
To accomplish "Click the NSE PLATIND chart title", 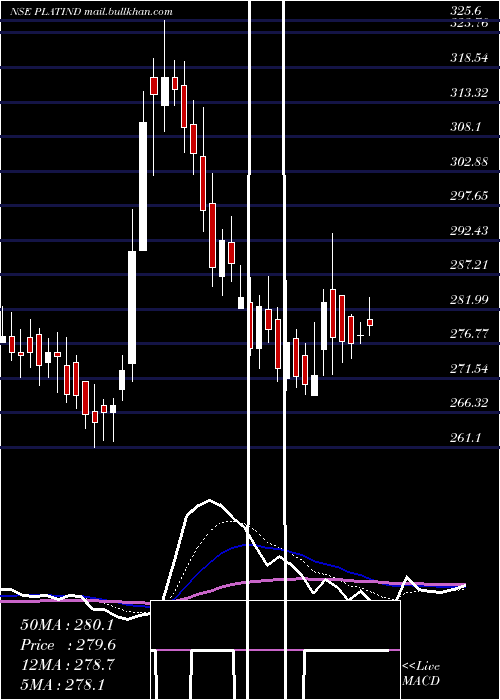I will tap(45, 12).
